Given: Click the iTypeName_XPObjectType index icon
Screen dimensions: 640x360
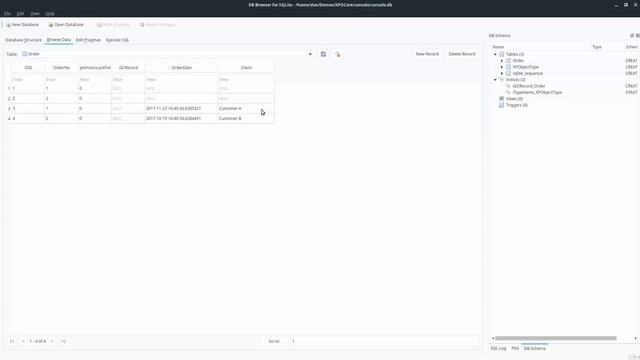Looking at the screenshot, I should click(508, 93).
